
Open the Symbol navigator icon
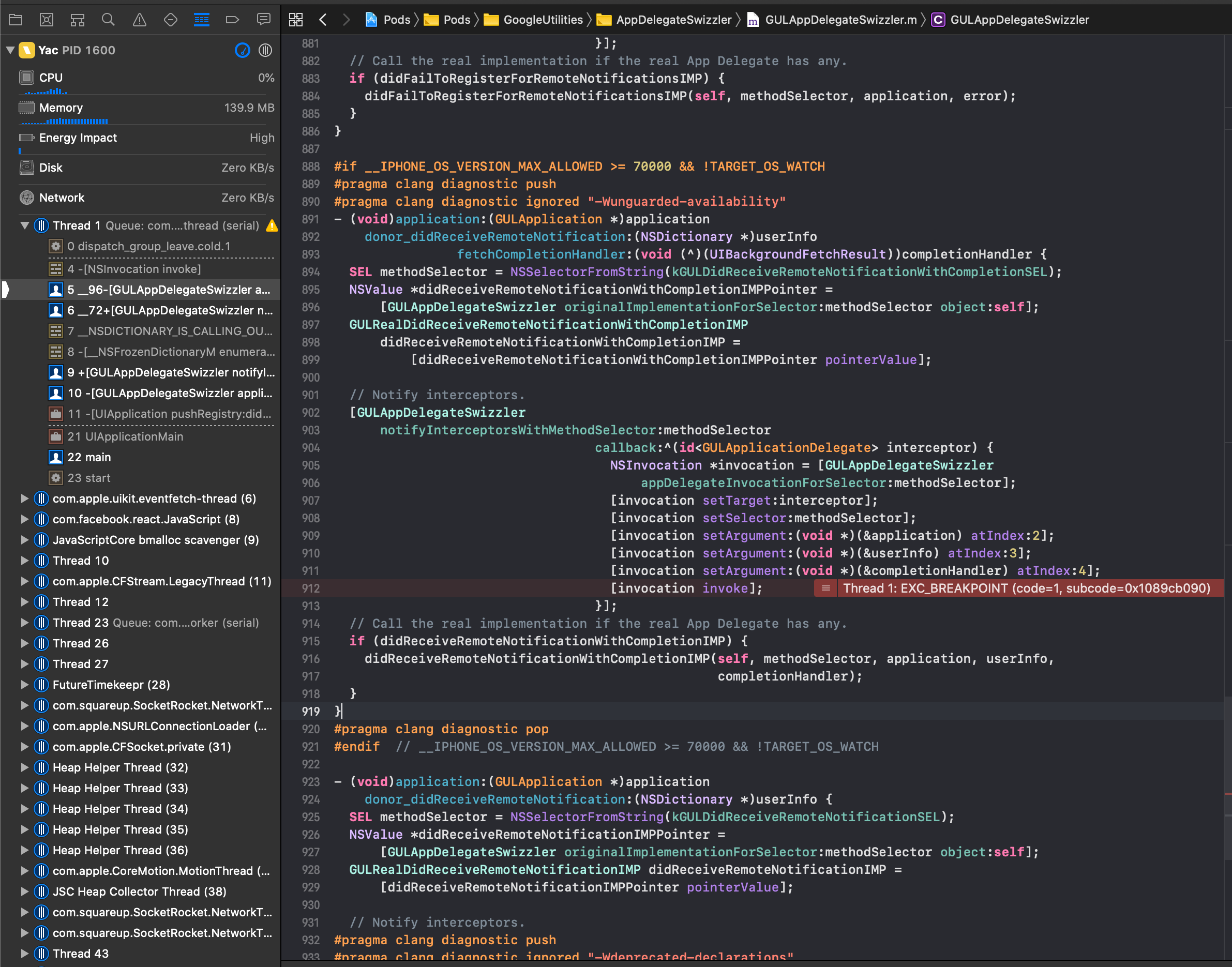tap(78, 20)
